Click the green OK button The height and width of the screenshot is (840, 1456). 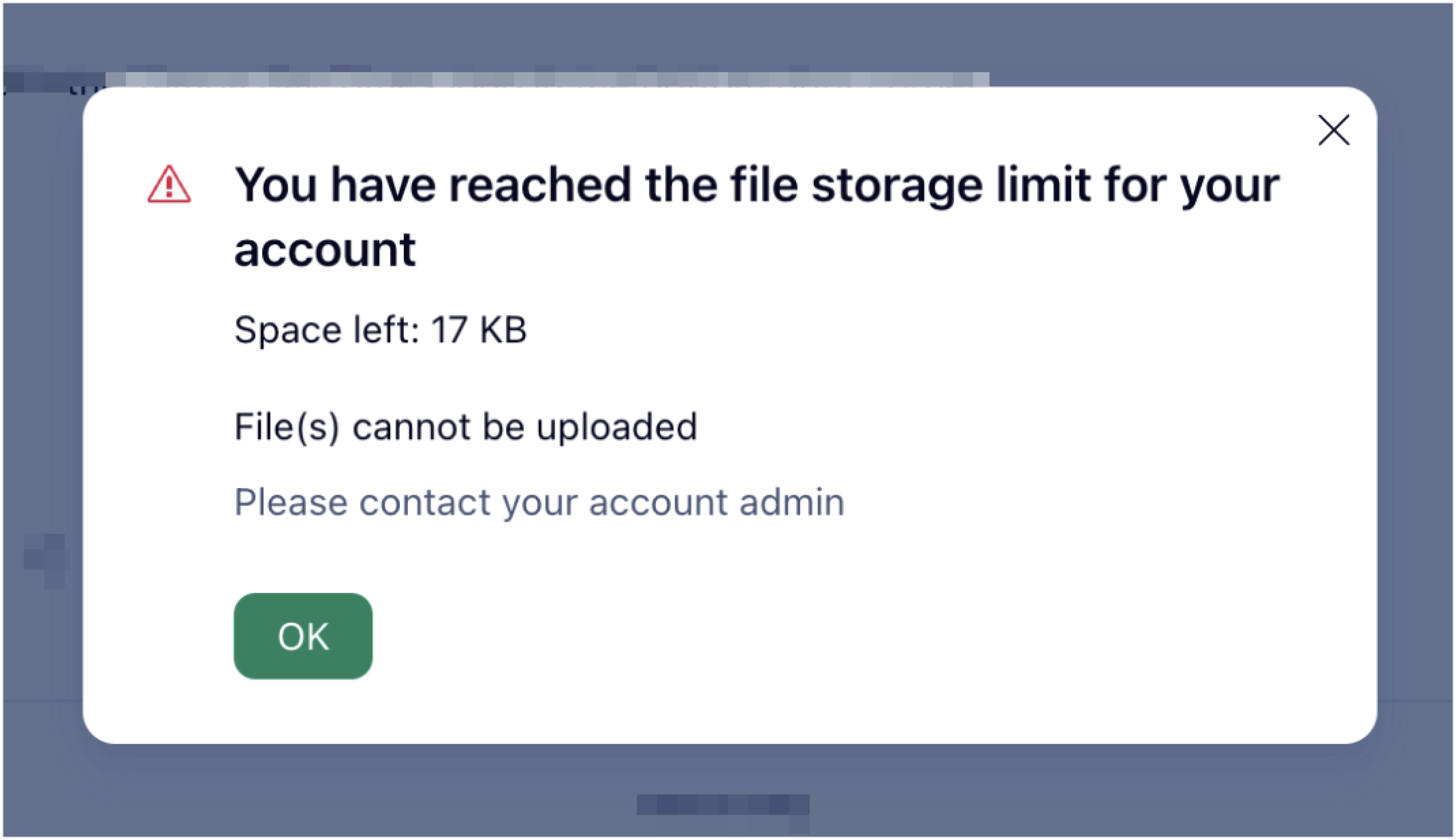coord(303,636)
